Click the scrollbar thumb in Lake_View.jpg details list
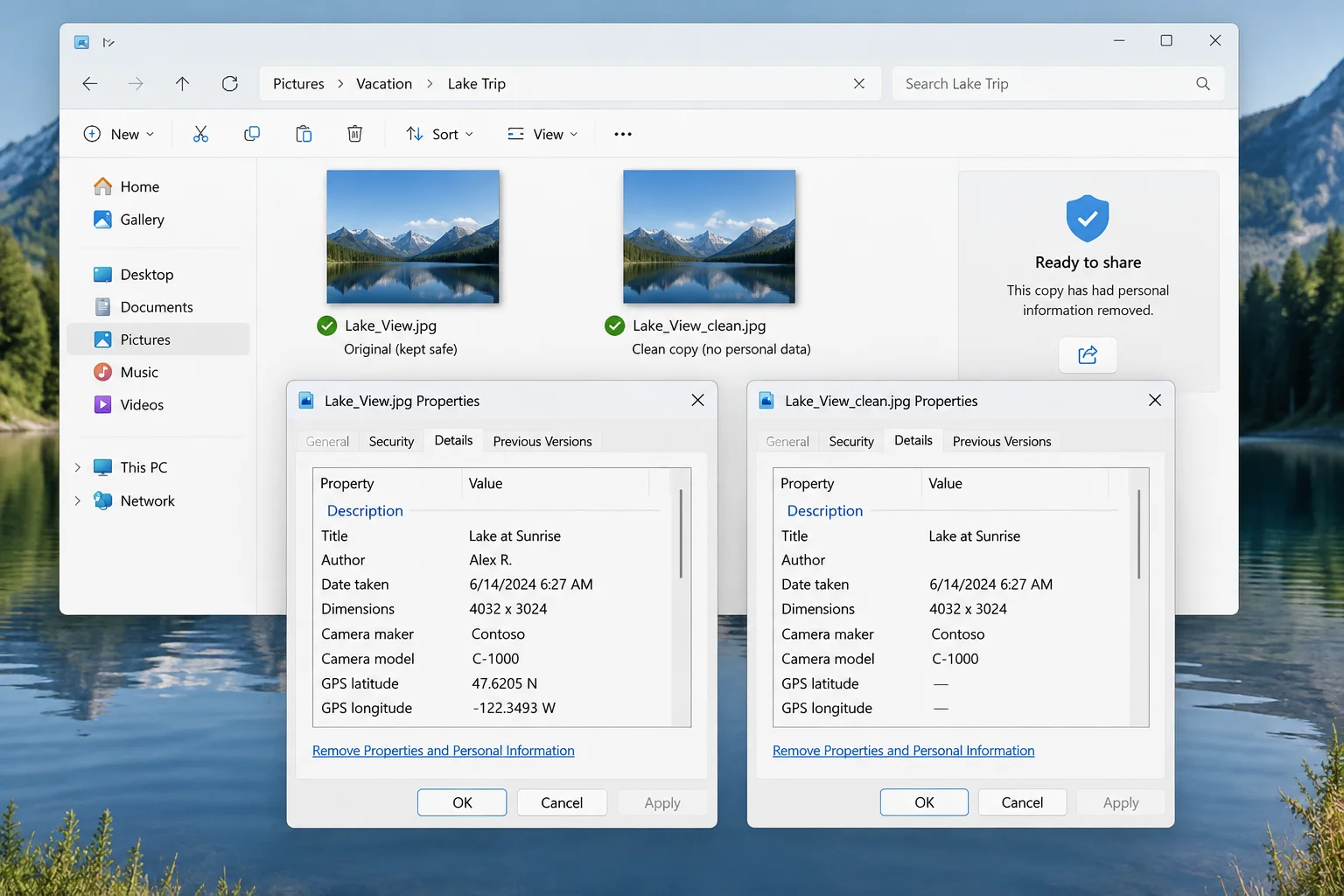The image size is (1344, 896). coord(681,534)
